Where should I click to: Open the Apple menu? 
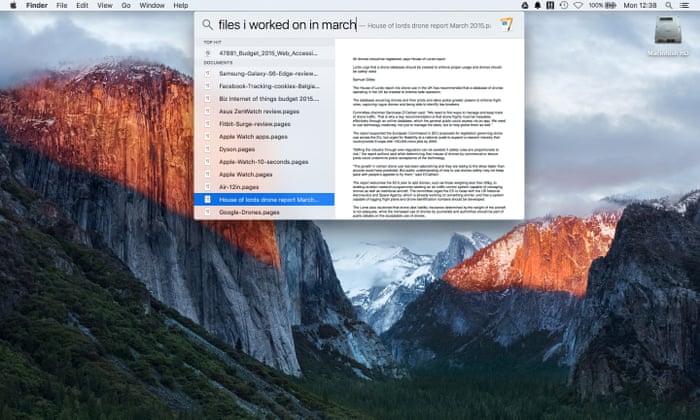coord(13,5)
